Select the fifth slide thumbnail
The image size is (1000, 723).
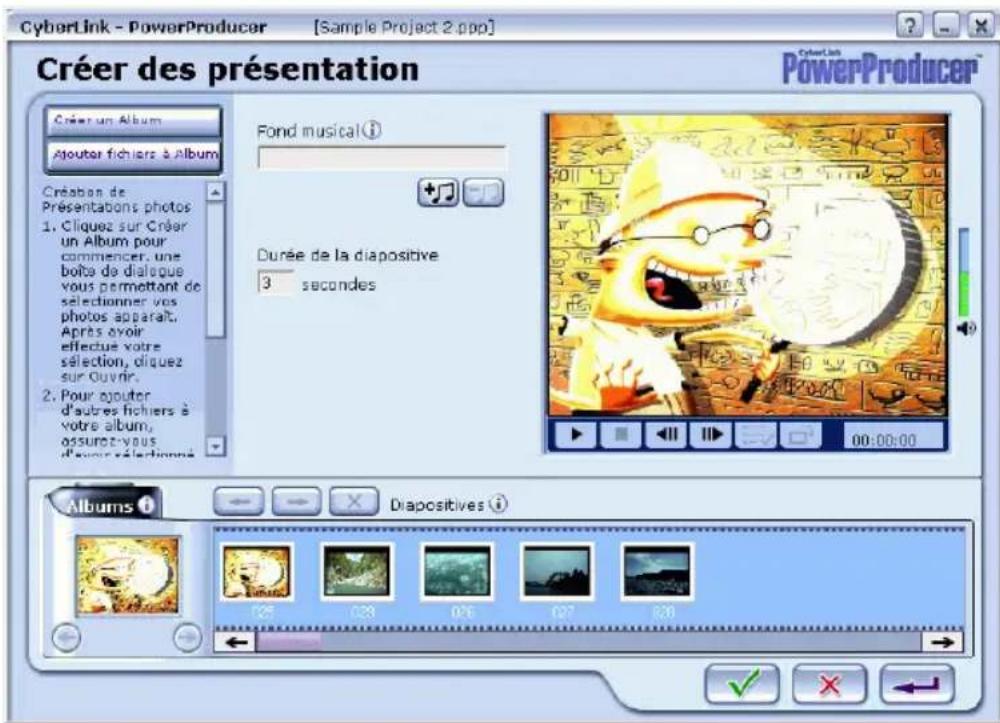657,572
